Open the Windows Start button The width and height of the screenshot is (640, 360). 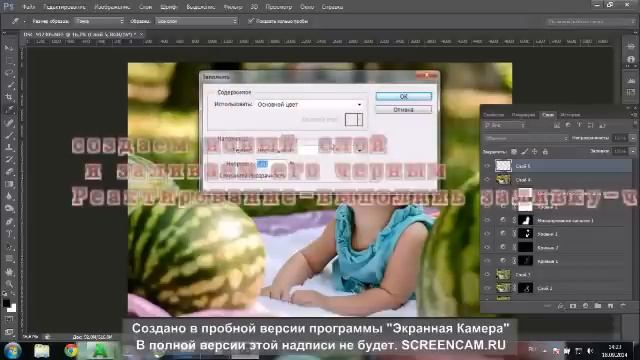(13, 351)
